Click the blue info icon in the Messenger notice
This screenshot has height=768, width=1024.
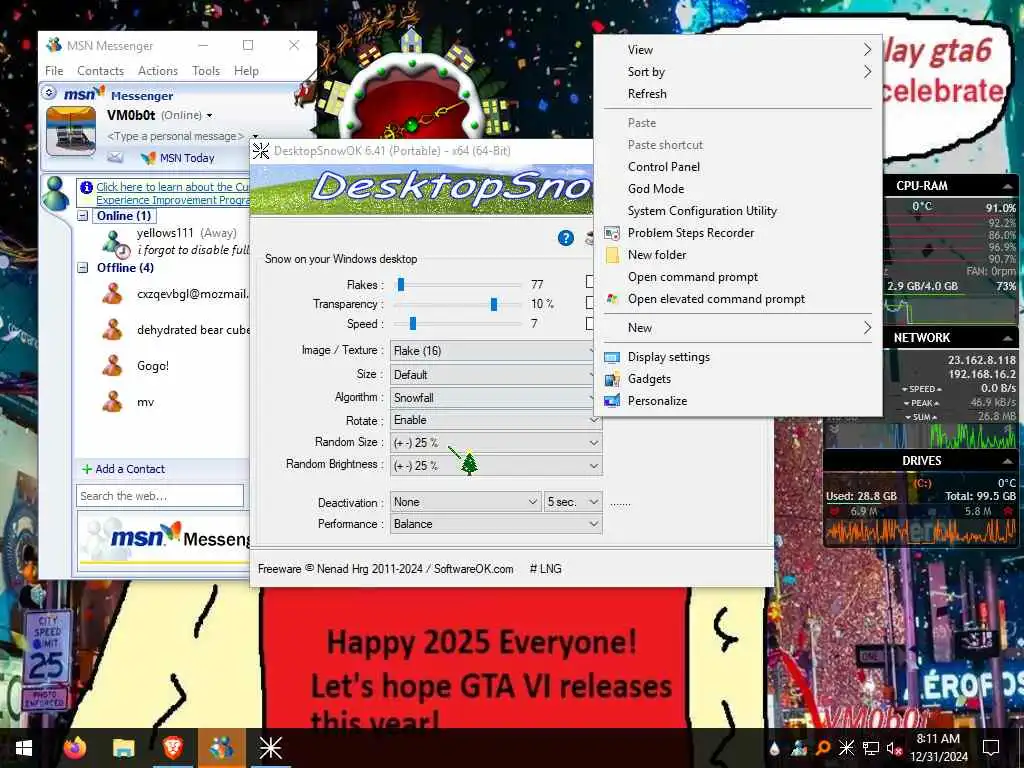86,187
